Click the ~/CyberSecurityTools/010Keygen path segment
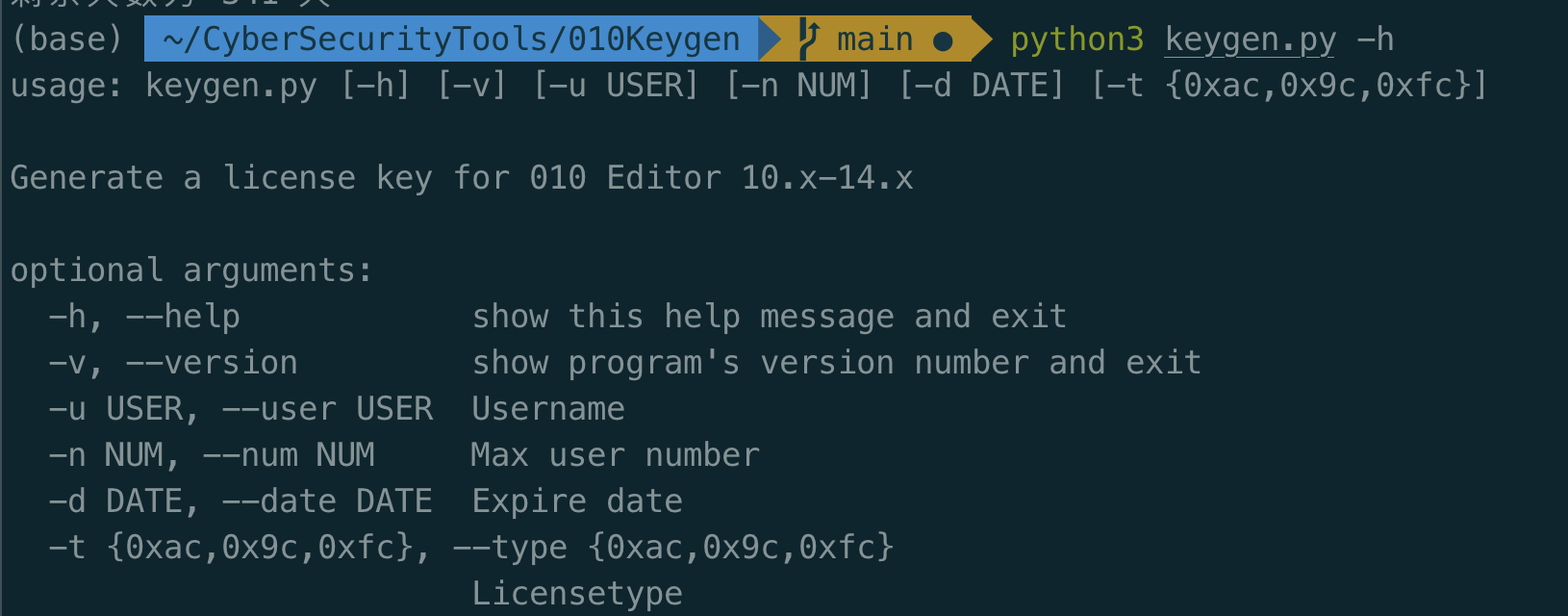The image size is (1568, 616). tap(451, 39)
